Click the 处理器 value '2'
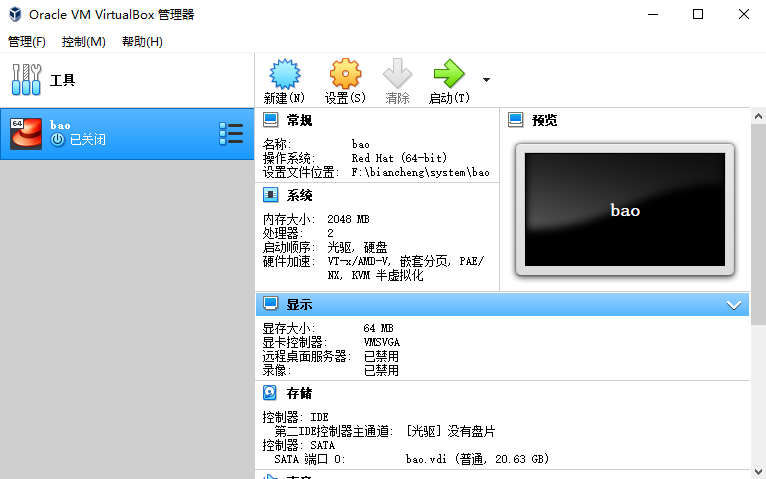This screenshot has width=766, height=479. pos(330,233)
